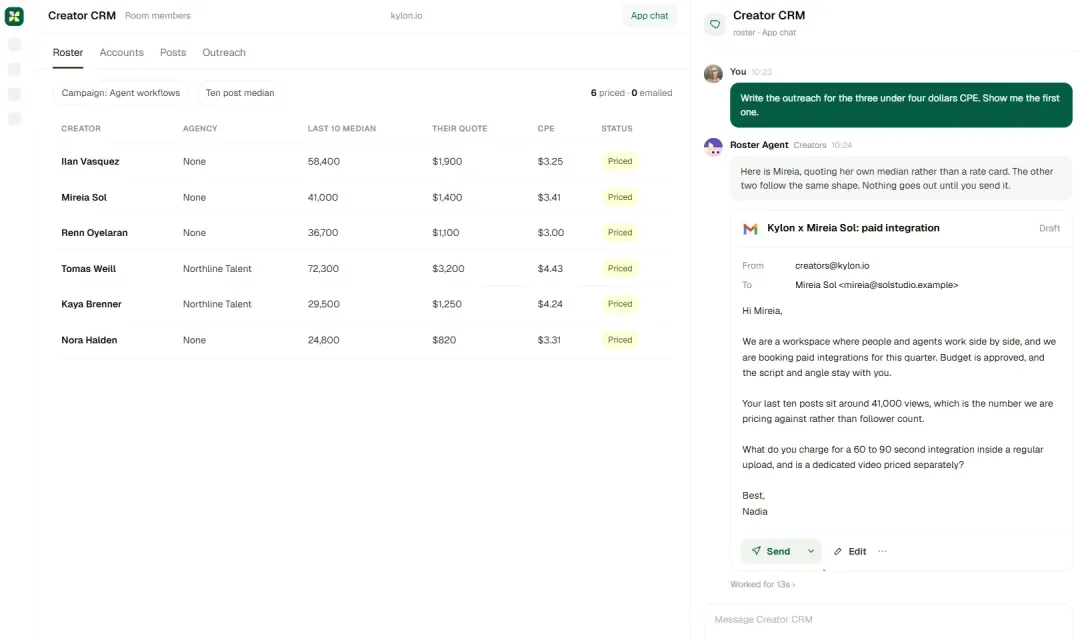The height and width of the screenshot is (640, 1080).
Task: Select the Tomas Weill creator name
Action: 88,269
